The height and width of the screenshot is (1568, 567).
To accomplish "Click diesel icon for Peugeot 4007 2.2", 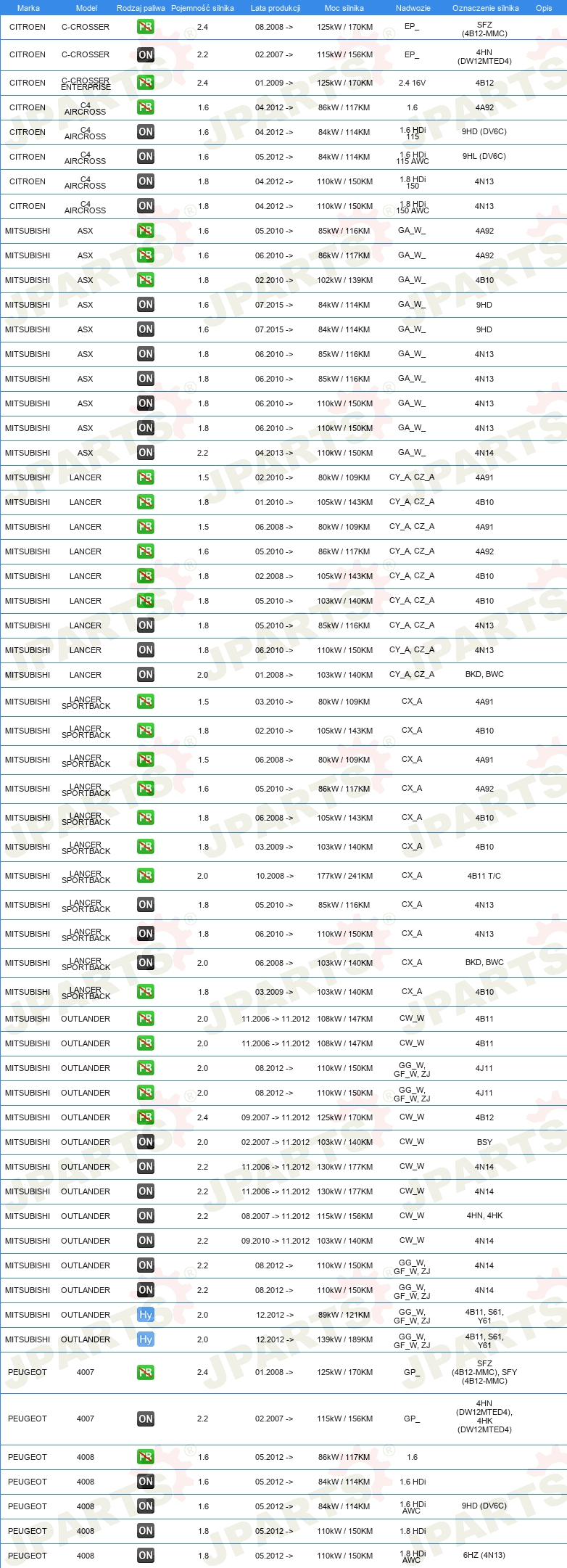I will point(146,1419).
